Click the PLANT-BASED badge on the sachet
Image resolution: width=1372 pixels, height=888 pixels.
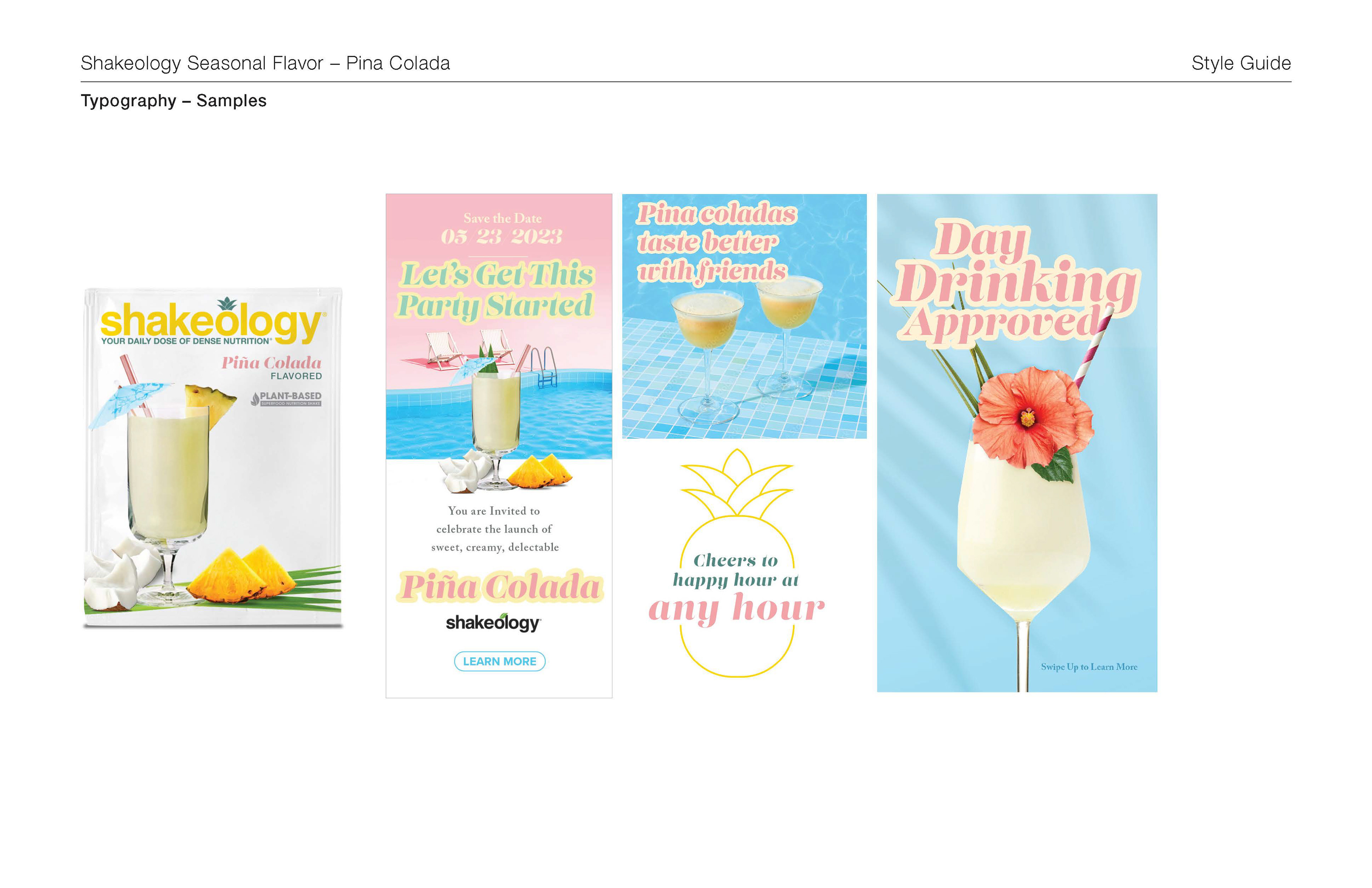287,398
